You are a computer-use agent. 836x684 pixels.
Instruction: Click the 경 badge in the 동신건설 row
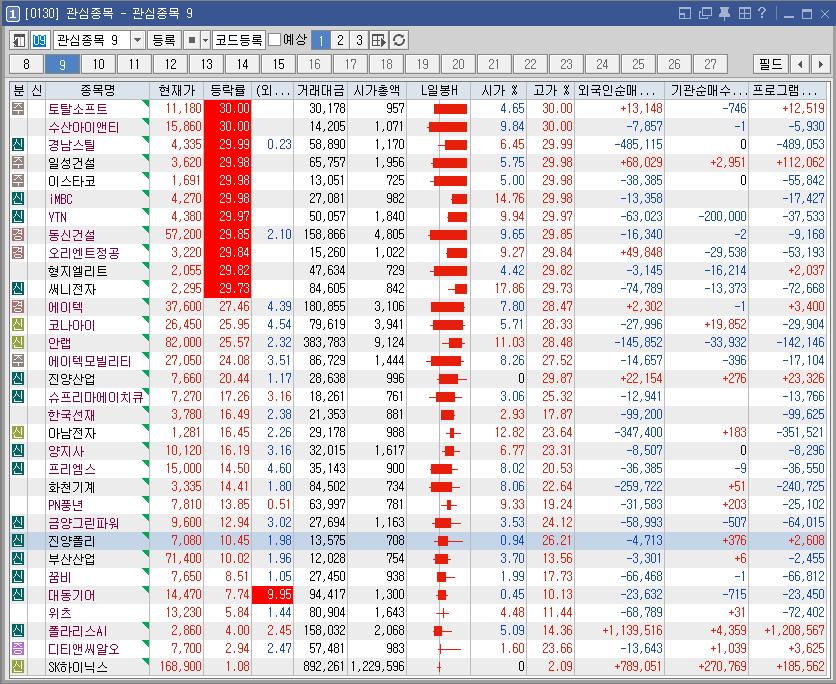click(x=18, y=235)
